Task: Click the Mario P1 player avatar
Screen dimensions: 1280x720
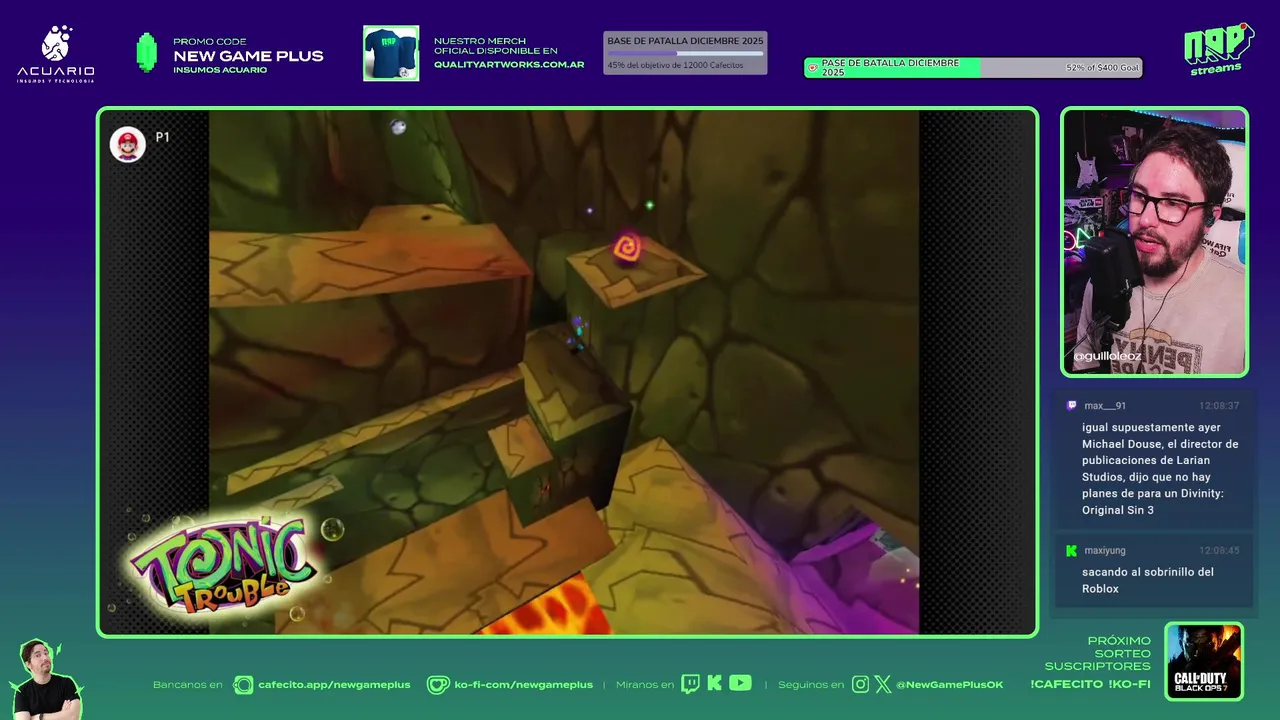Action: tap(128, 144)
